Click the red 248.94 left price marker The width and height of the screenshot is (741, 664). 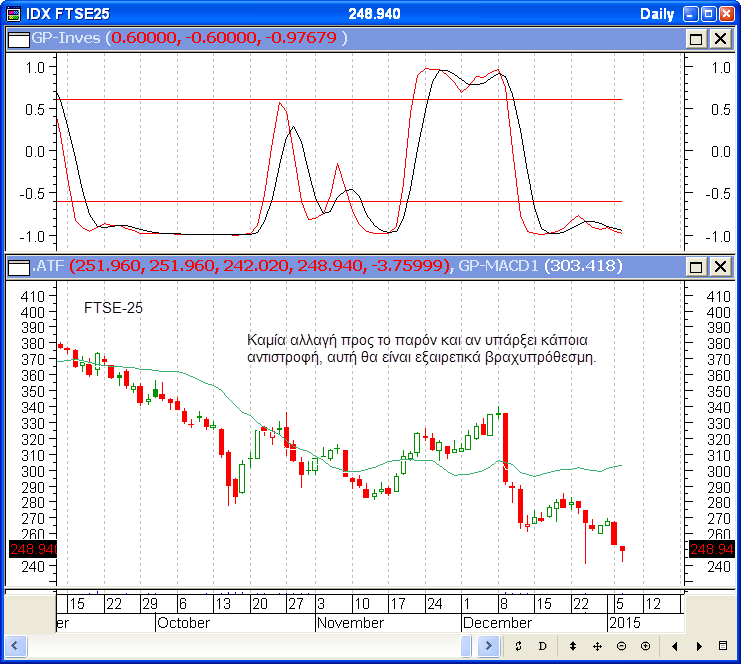[33, 549]
